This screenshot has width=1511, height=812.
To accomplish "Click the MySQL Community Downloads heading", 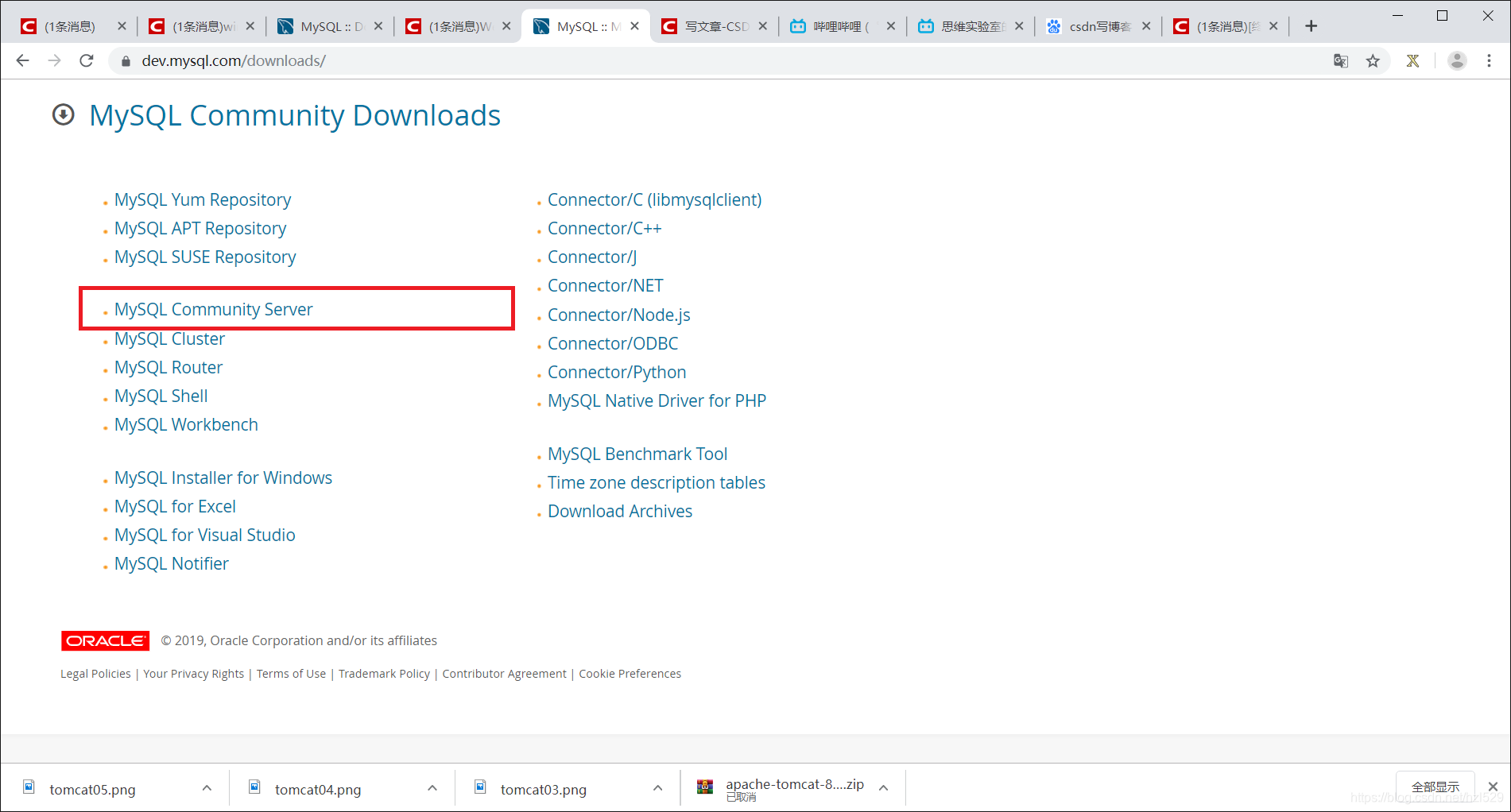I will [x=295, y=115].
